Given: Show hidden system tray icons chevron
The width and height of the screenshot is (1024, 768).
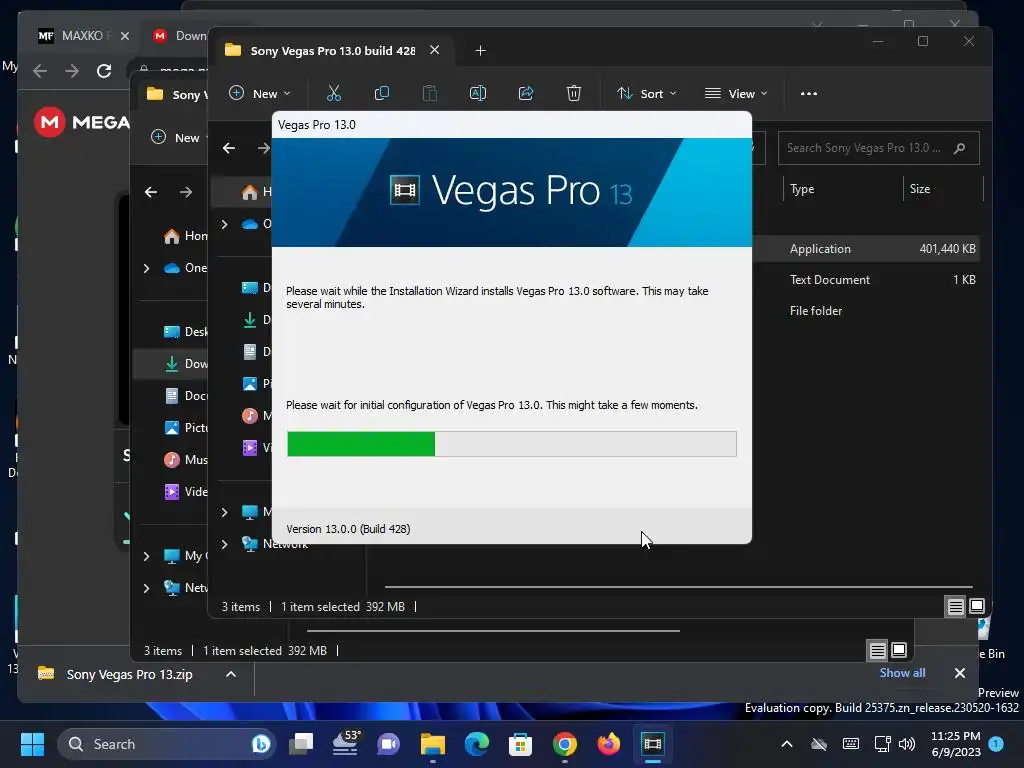Looking at the screenshot, I should 787,744.
